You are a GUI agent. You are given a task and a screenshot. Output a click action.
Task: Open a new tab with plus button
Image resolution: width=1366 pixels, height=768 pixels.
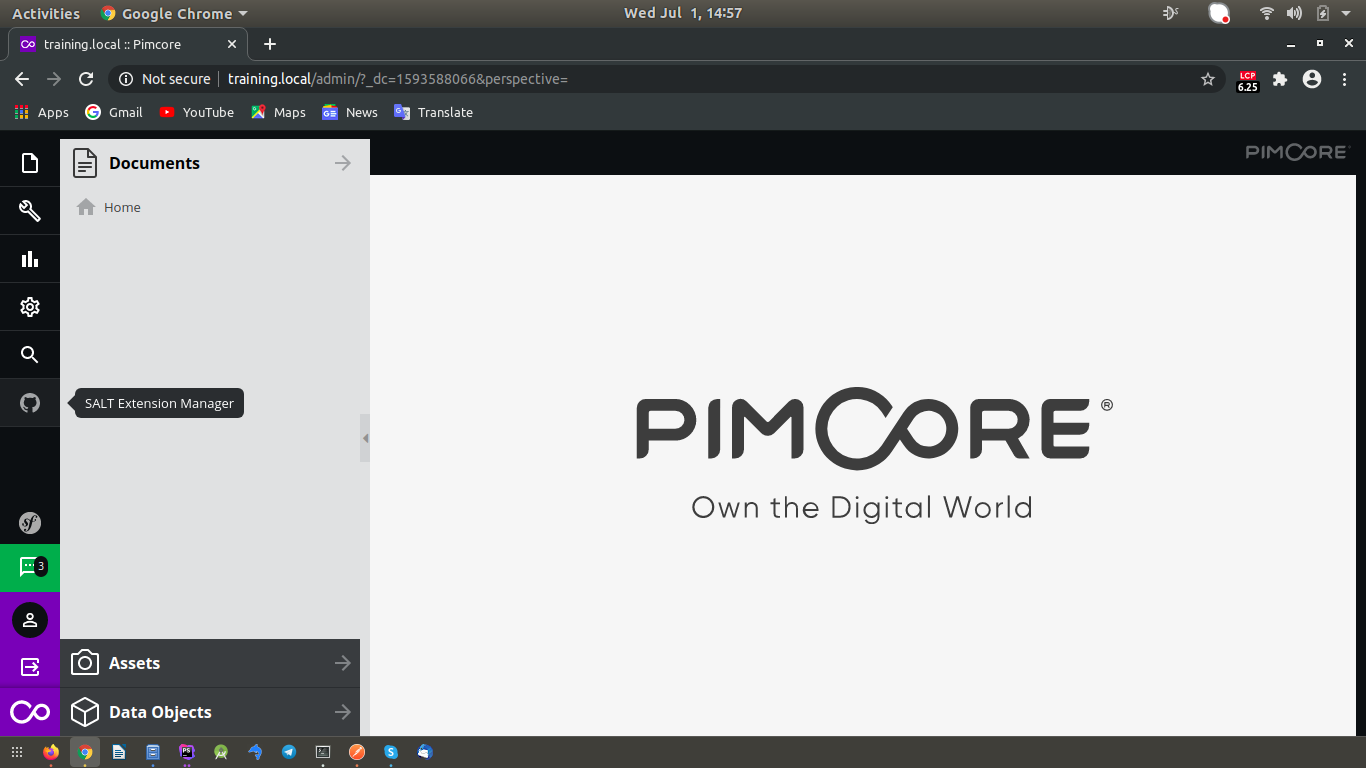pyautogui.click(x=270, y=44)
